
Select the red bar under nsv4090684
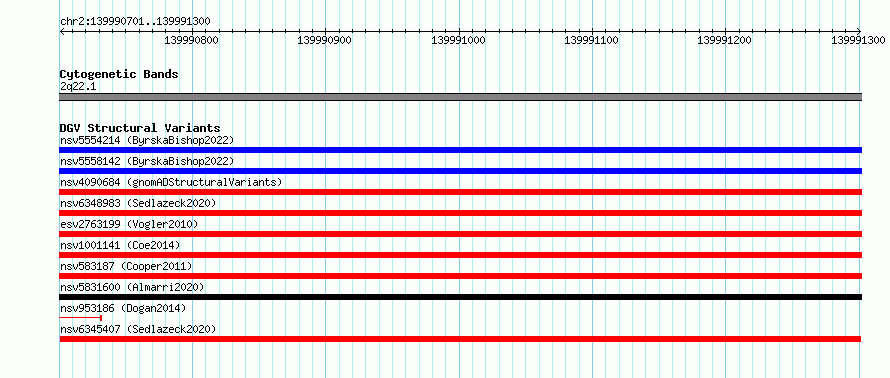click(x=460, y=192)
